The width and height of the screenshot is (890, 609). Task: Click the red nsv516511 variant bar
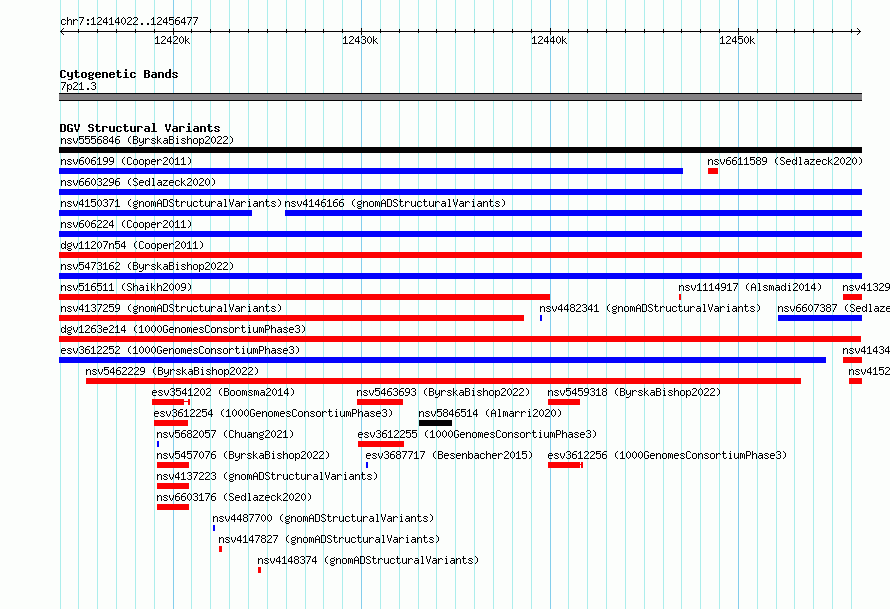coord(304,297)
